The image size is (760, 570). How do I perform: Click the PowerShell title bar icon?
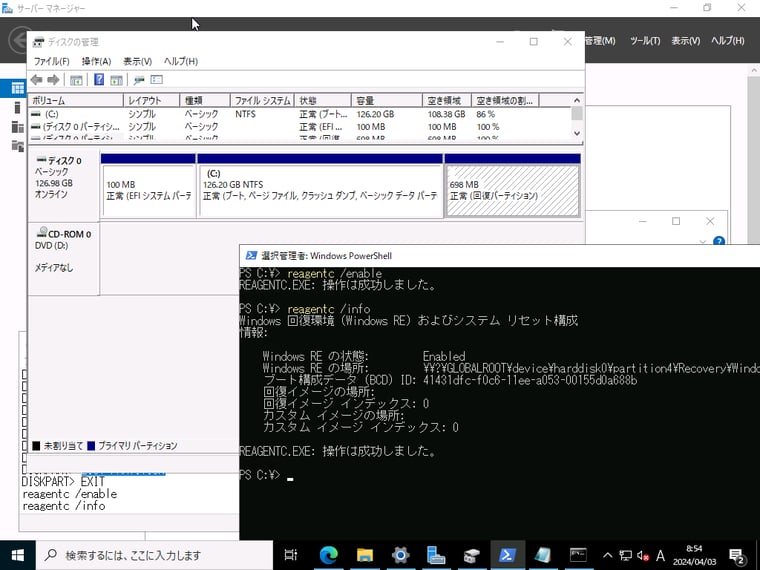pyautogui.click(x=251, y=256)
